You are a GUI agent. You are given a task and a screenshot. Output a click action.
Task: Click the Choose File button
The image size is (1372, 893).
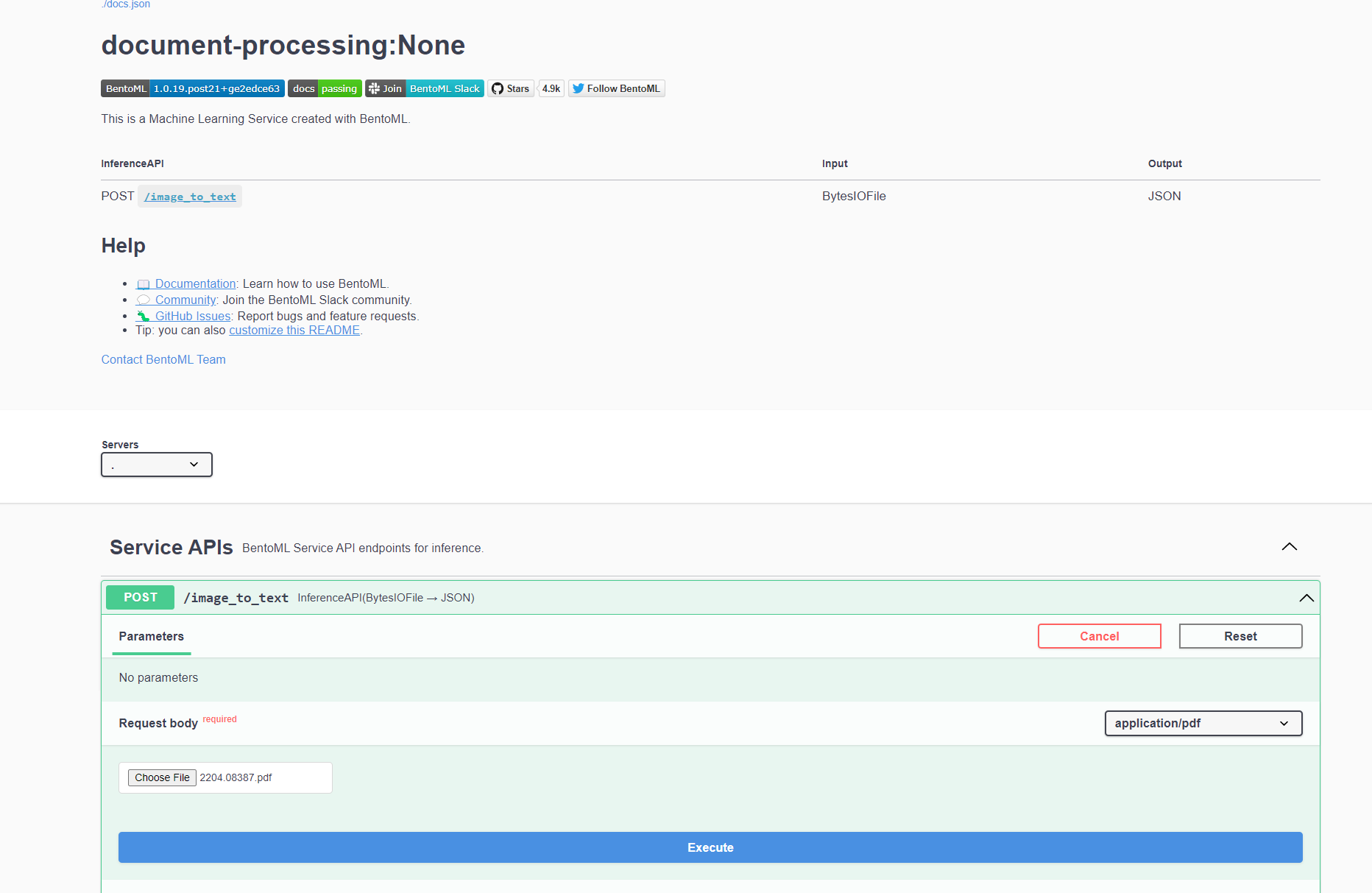(x=162, y=777)
